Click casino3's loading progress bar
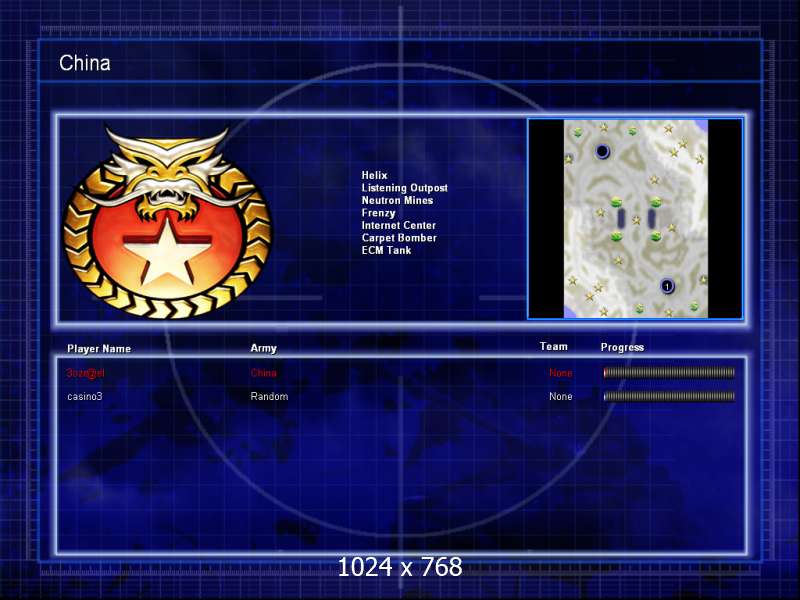The image size is (800, 600). 669,396
